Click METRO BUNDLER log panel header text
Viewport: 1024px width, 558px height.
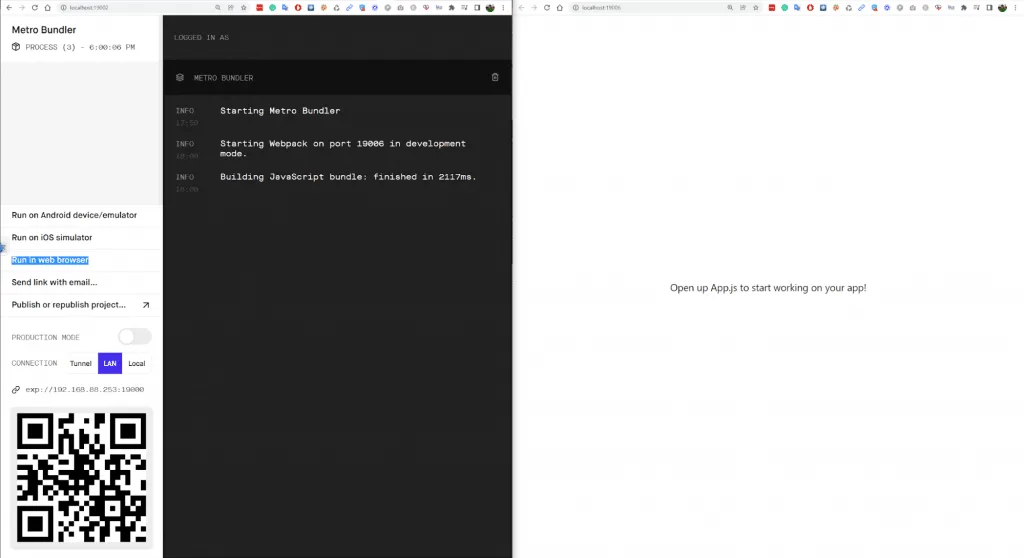(223, 78)
